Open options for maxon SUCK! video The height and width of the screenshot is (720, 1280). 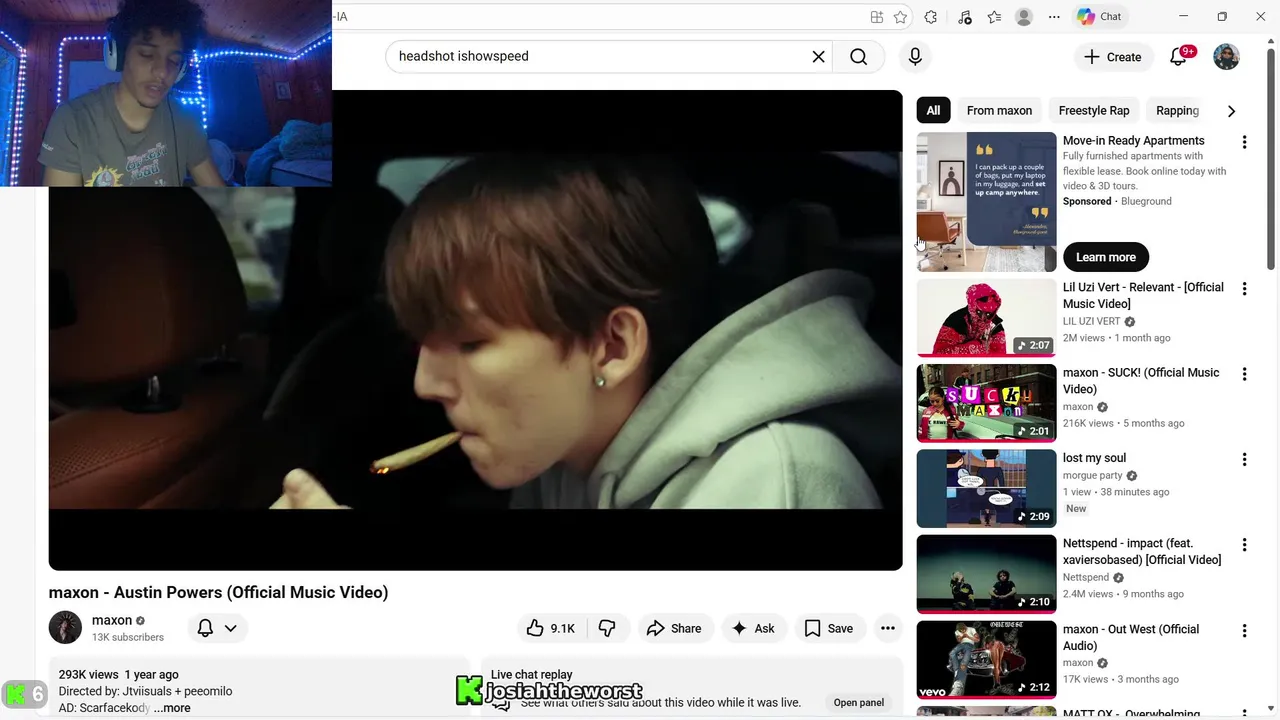1244,374
